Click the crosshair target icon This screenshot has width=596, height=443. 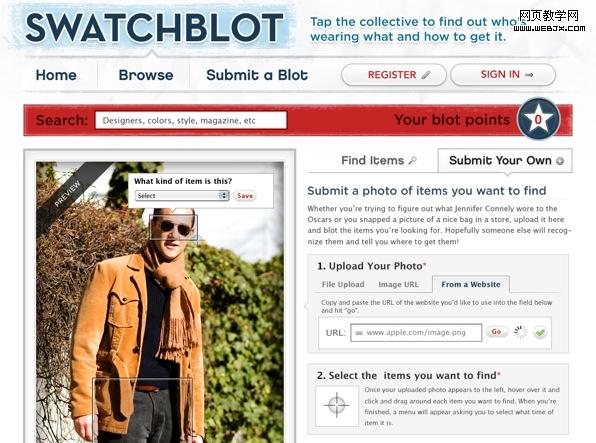(336, 406)
